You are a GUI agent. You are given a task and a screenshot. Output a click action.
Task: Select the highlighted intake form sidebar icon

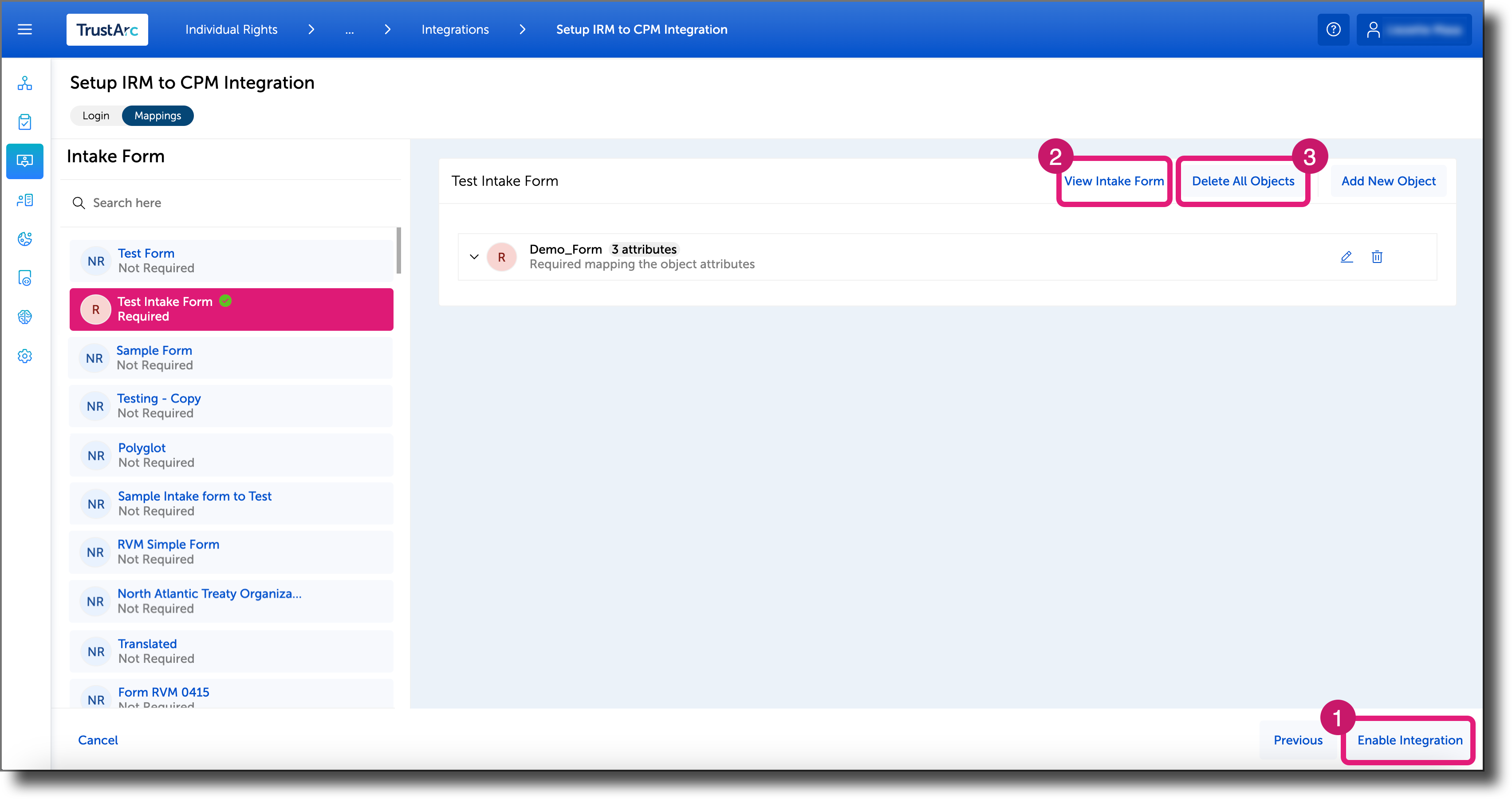(x=25, y=161)
